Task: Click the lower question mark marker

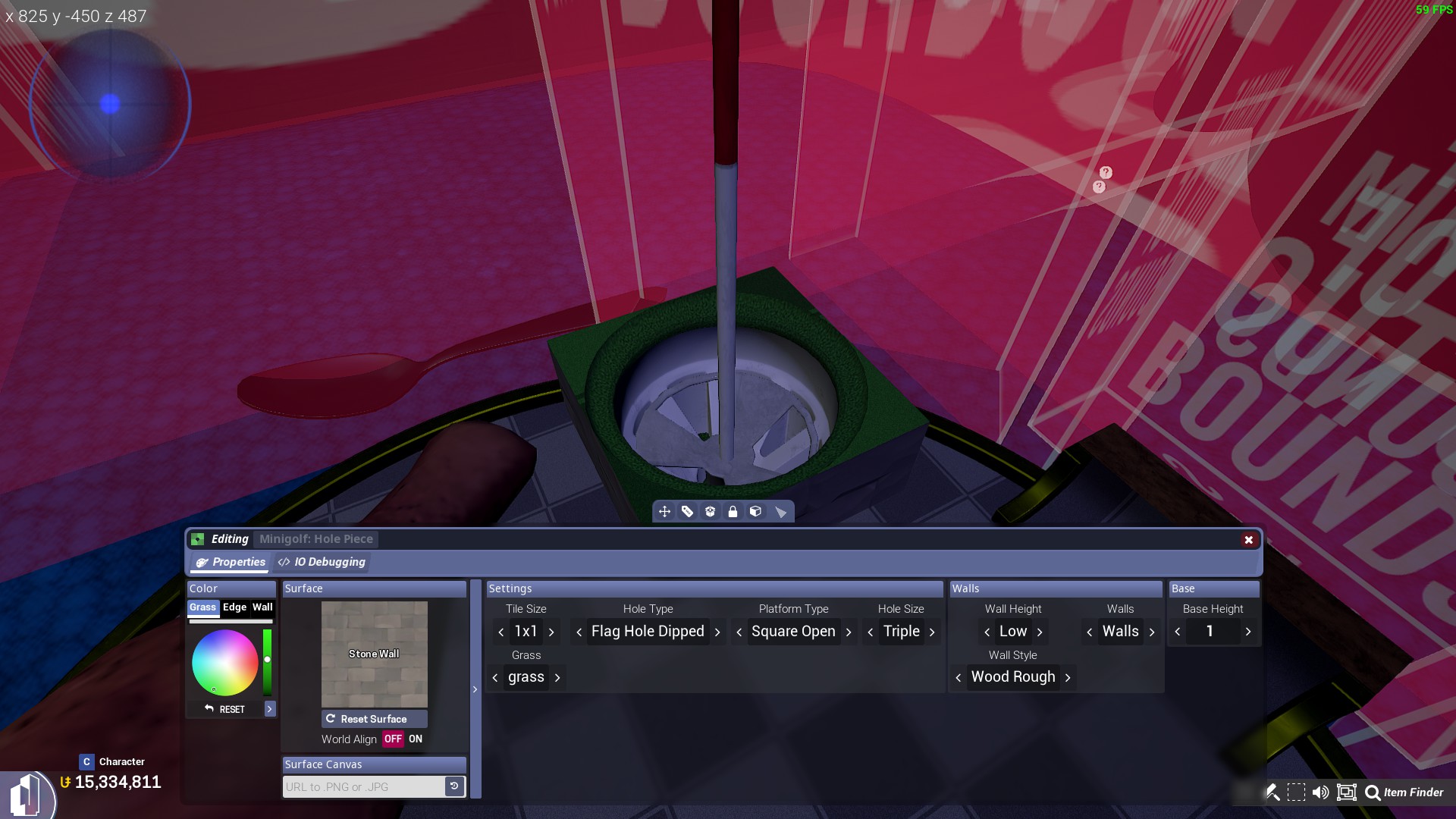Action: 1099,187
